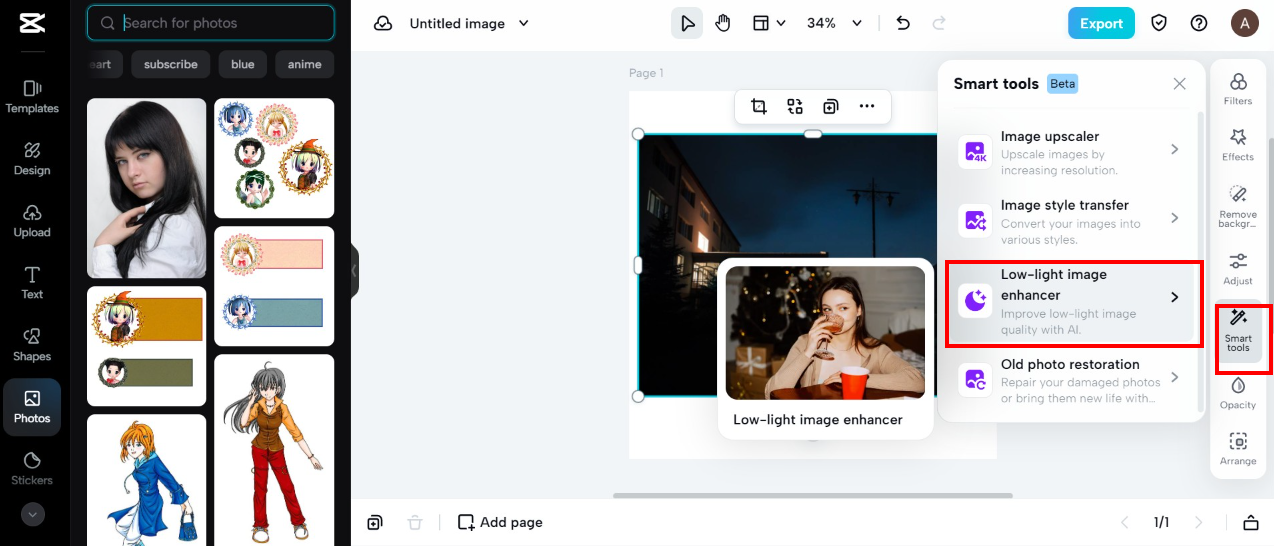Open more options on floating toolbar
This screenshot has height=546, width=1274.
coord(867,106)
